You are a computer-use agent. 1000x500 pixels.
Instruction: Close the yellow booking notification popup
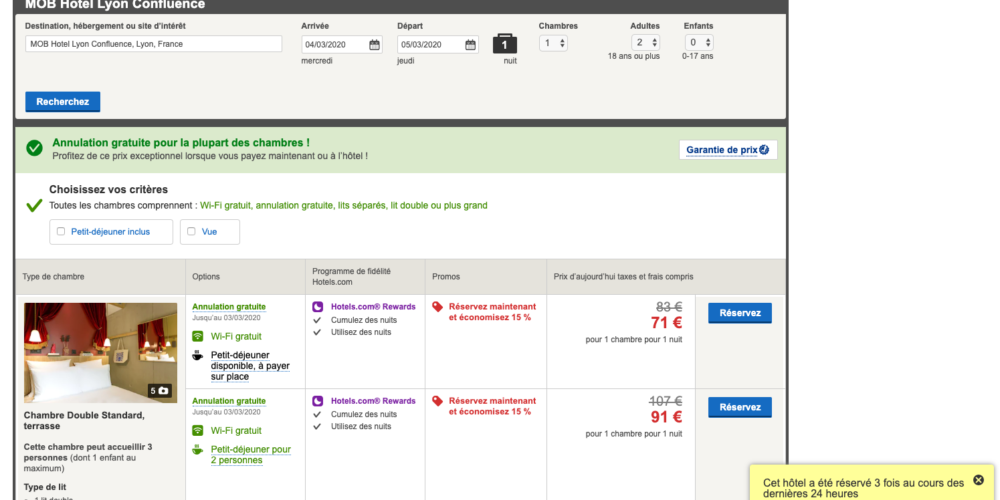click(978, 480)
